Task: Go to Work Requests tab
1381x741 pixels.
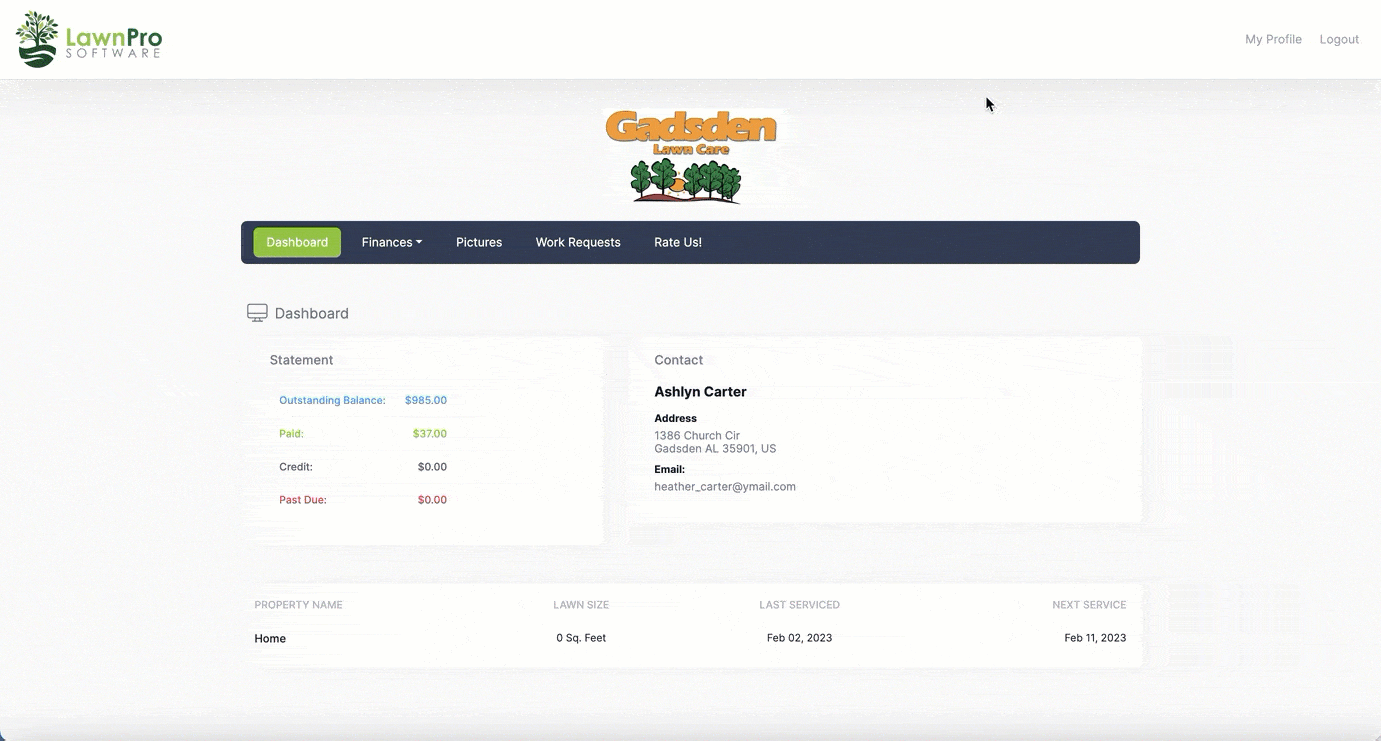Action: point(578,242)
